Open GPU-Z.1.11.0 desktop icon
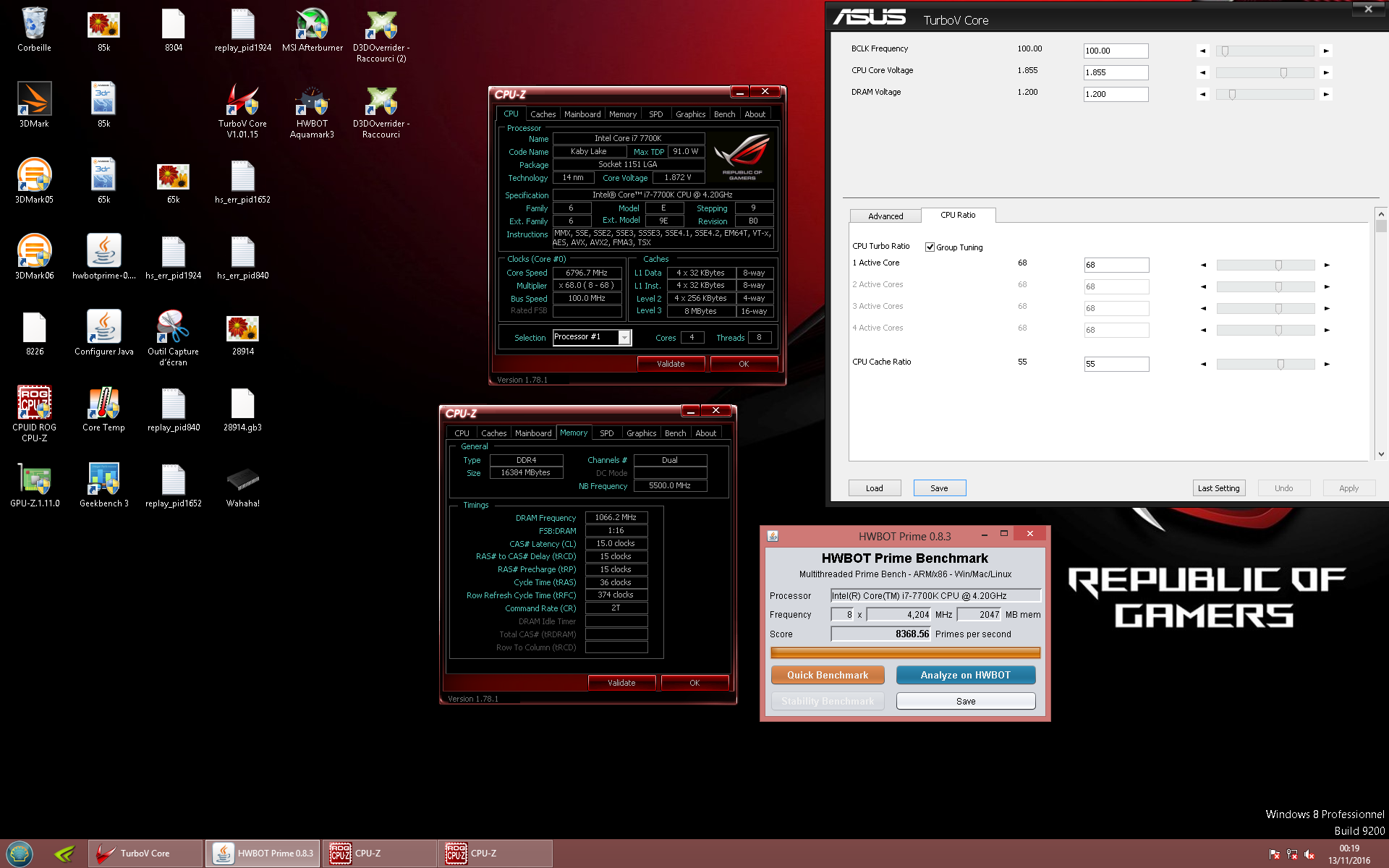 tap(34, 485)
